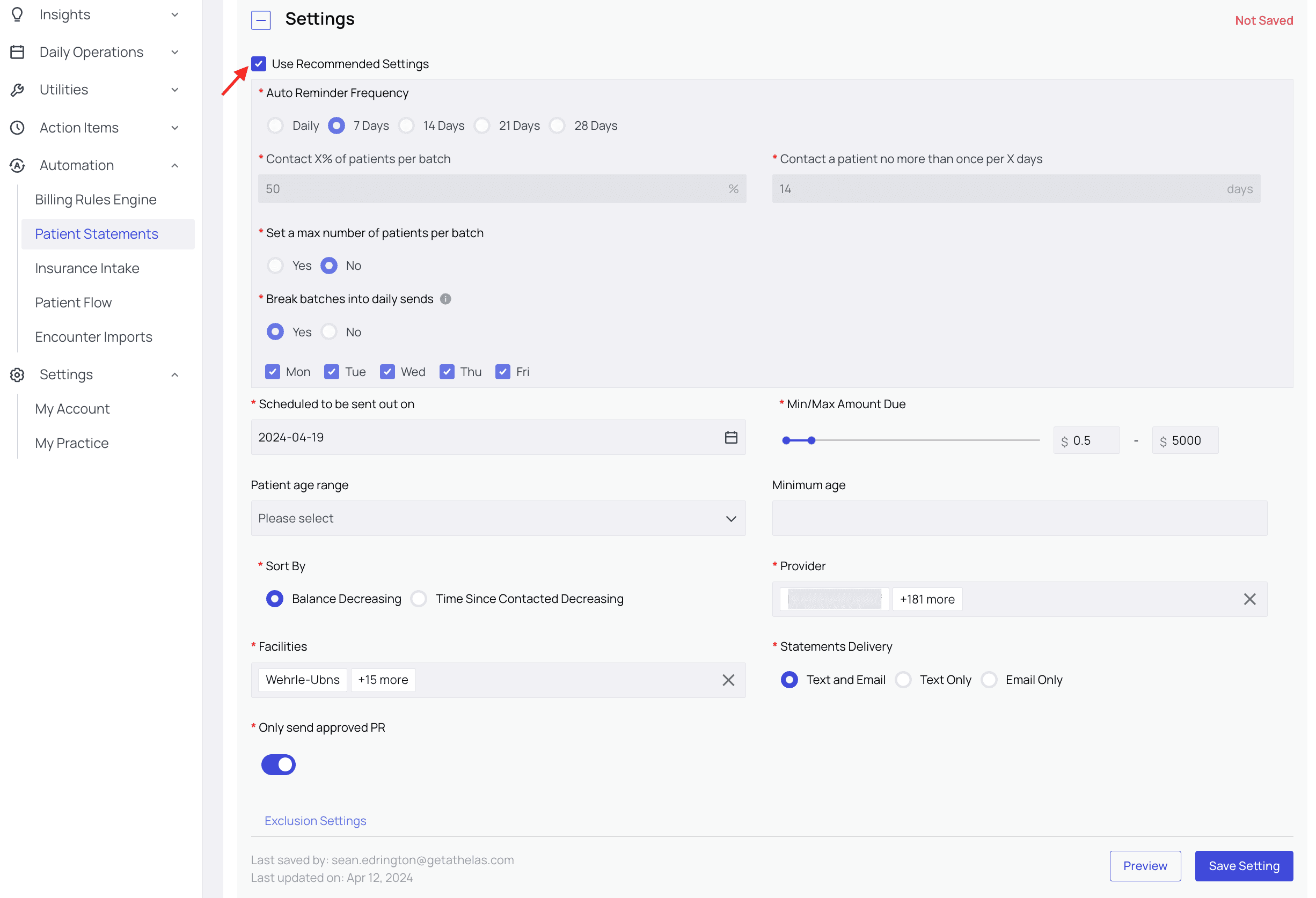Viewport: 1316px width, 898px height.
Task: Click the Save Setting button
Action: click(x=1244, y=866)
